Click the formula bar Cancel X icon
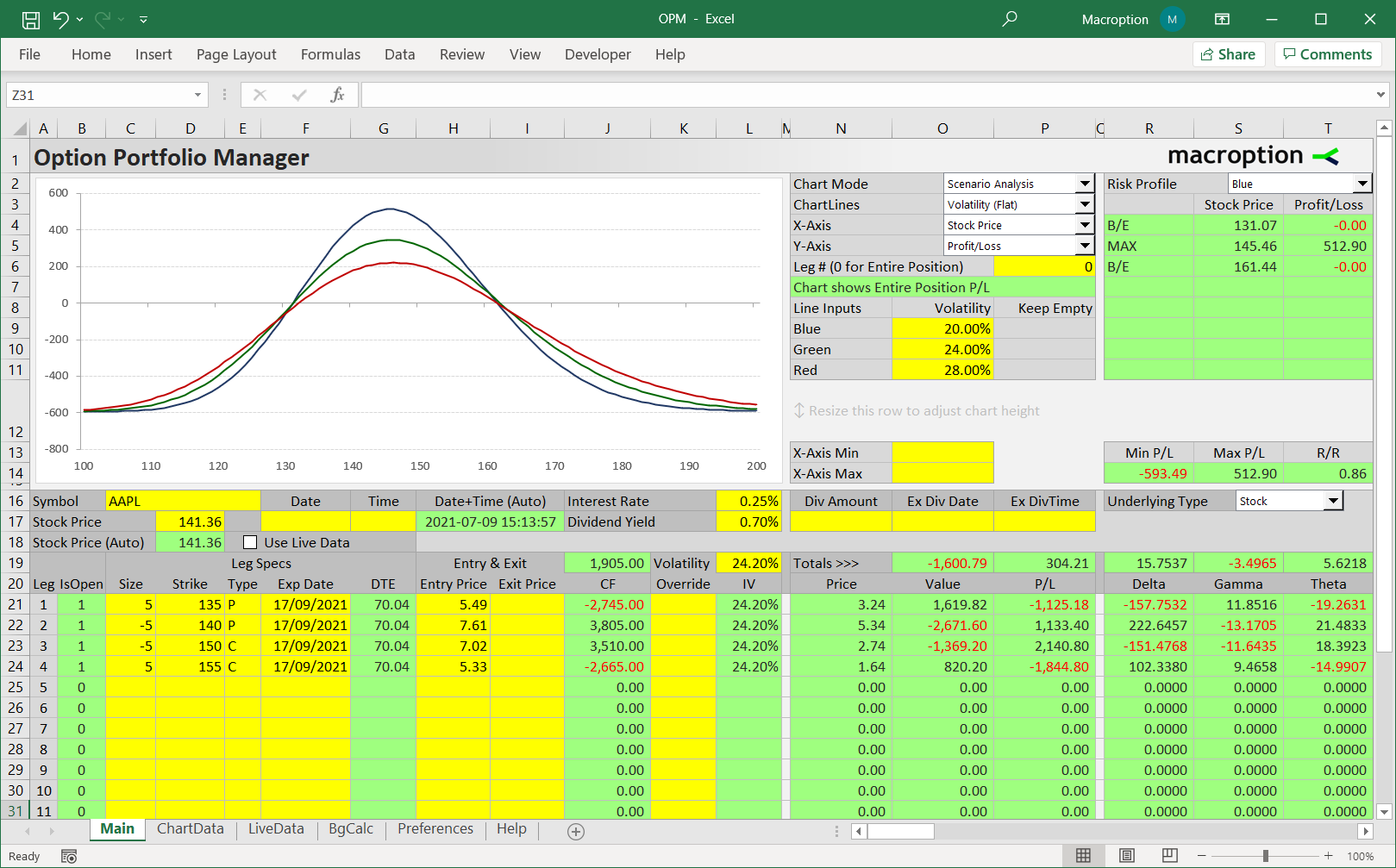This screenshot has width=1396, height=868. point(260,95)
